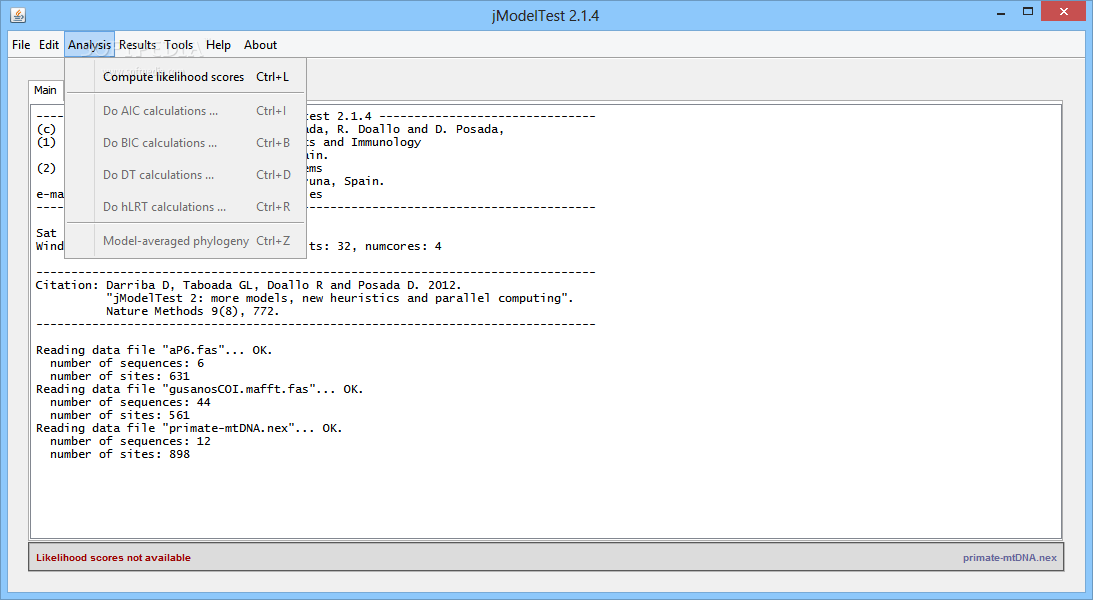This screenshot has width=1093, height=600.
Task: Click the jModelTest 2 paper title line
Action: (339, 298)
